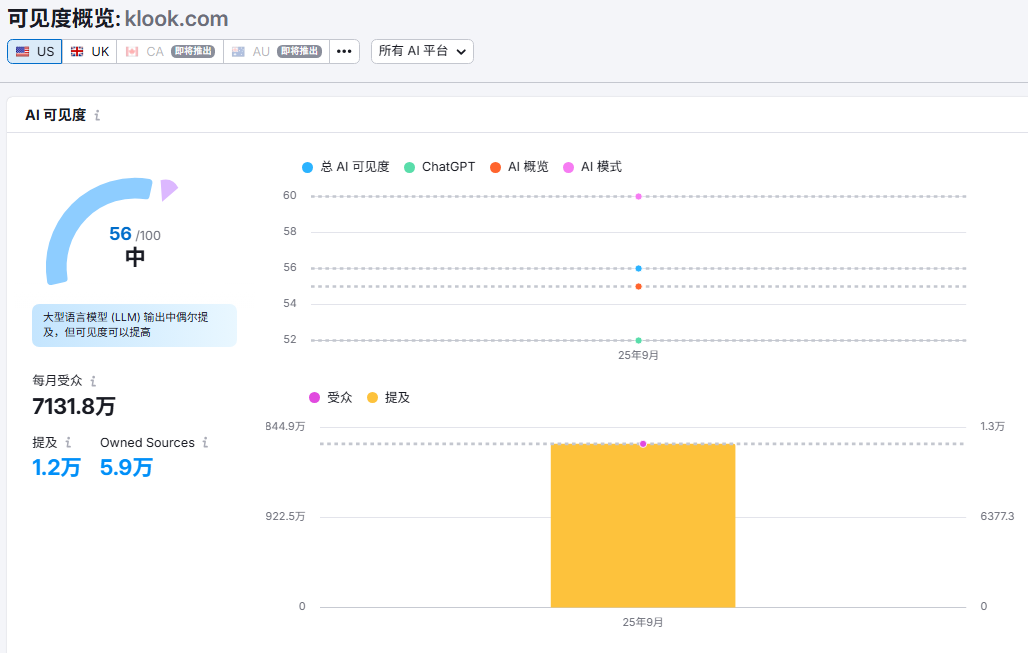Open the 5.9万 Owned Sources link

[126, 467]
